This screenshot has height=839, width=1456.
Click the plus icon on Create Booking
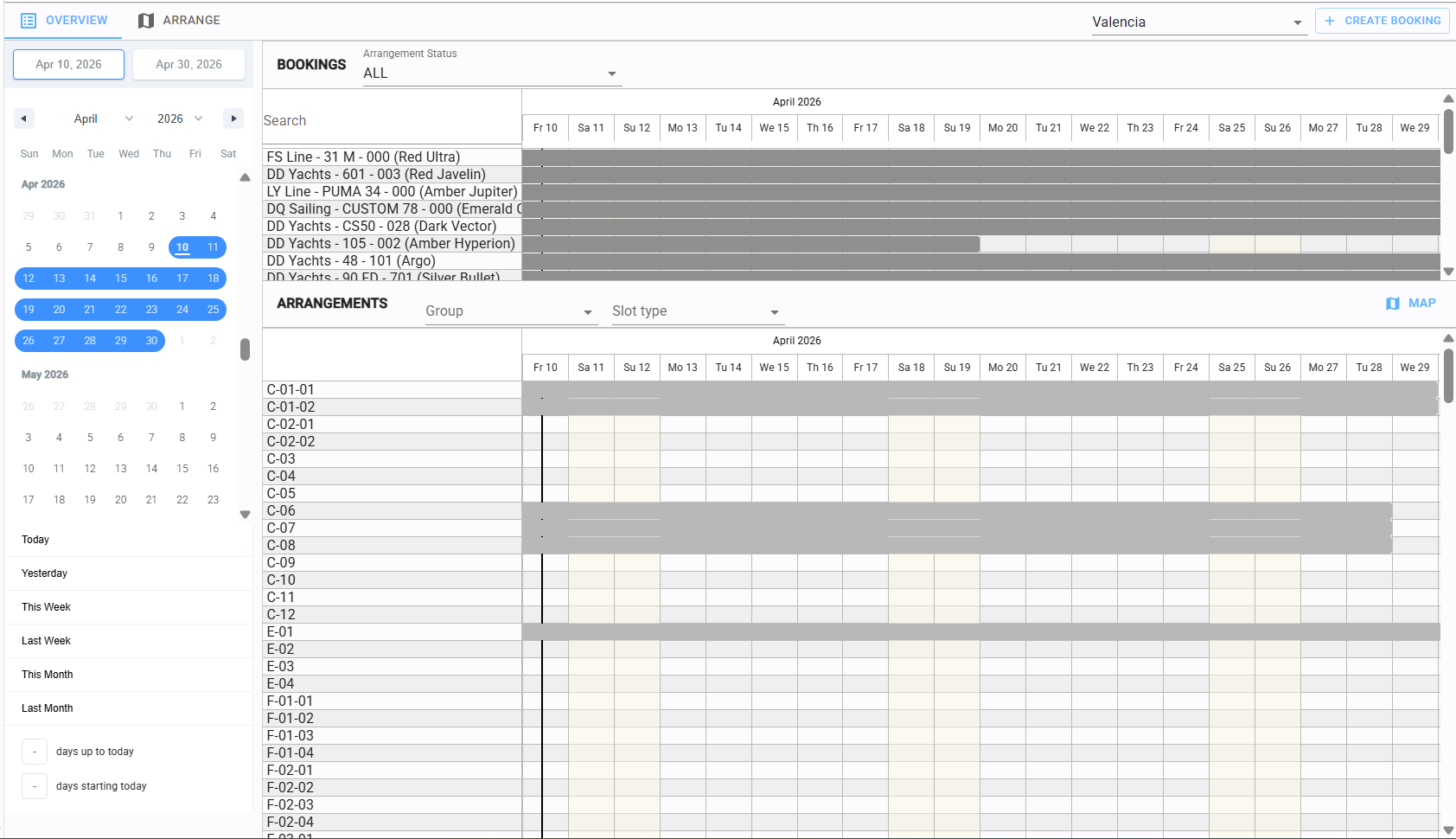click(x=1330, y=21)
